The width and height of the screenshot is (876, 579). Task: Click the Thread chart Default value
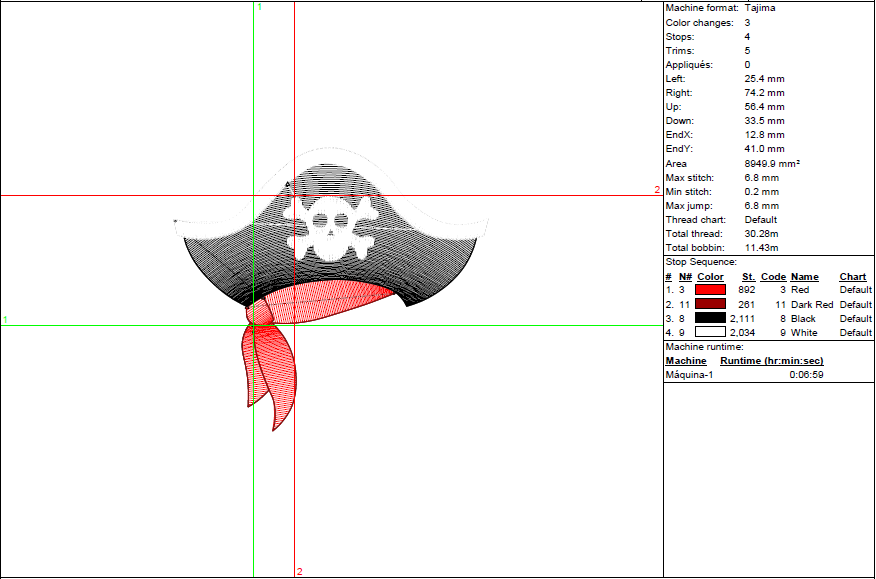[x=761, y=220]
